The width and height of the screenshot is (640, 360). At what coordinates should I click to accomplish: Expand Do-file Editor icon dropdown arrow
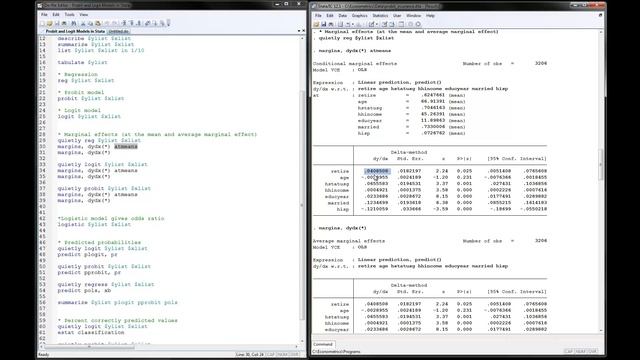[x=377, y=24]
